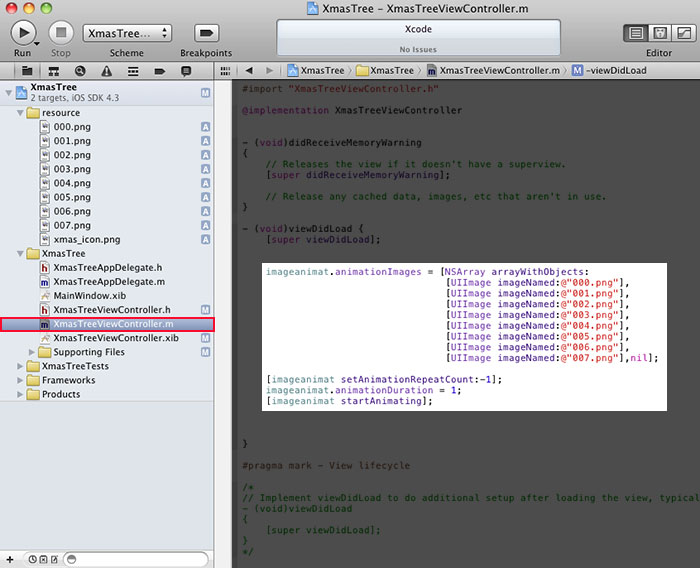Click the navigator filter search field
Screen dimensions: 700x568
pos(136,559)
